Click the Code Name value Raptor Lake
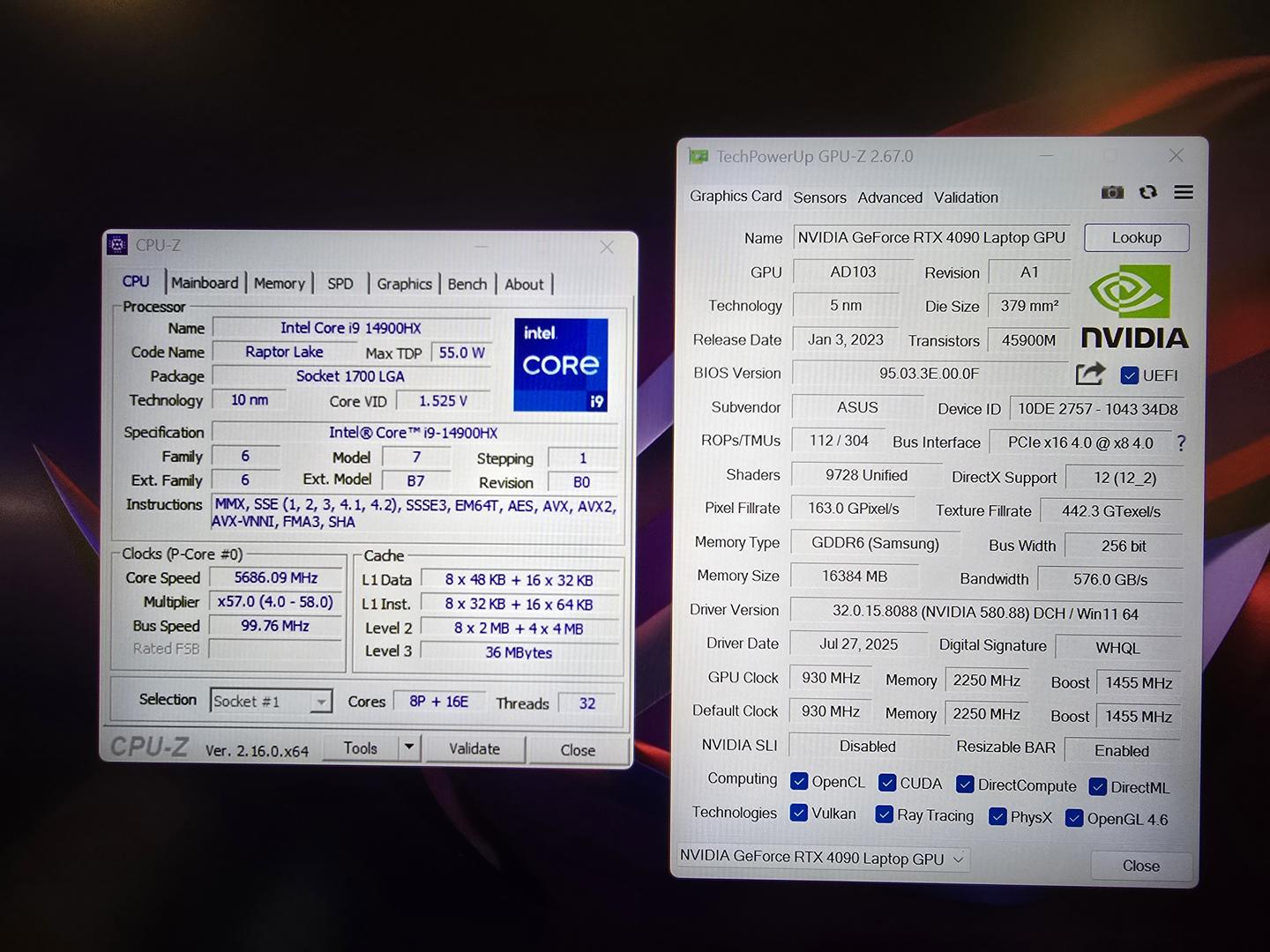The image size is (1270, 952). [284, 352]
